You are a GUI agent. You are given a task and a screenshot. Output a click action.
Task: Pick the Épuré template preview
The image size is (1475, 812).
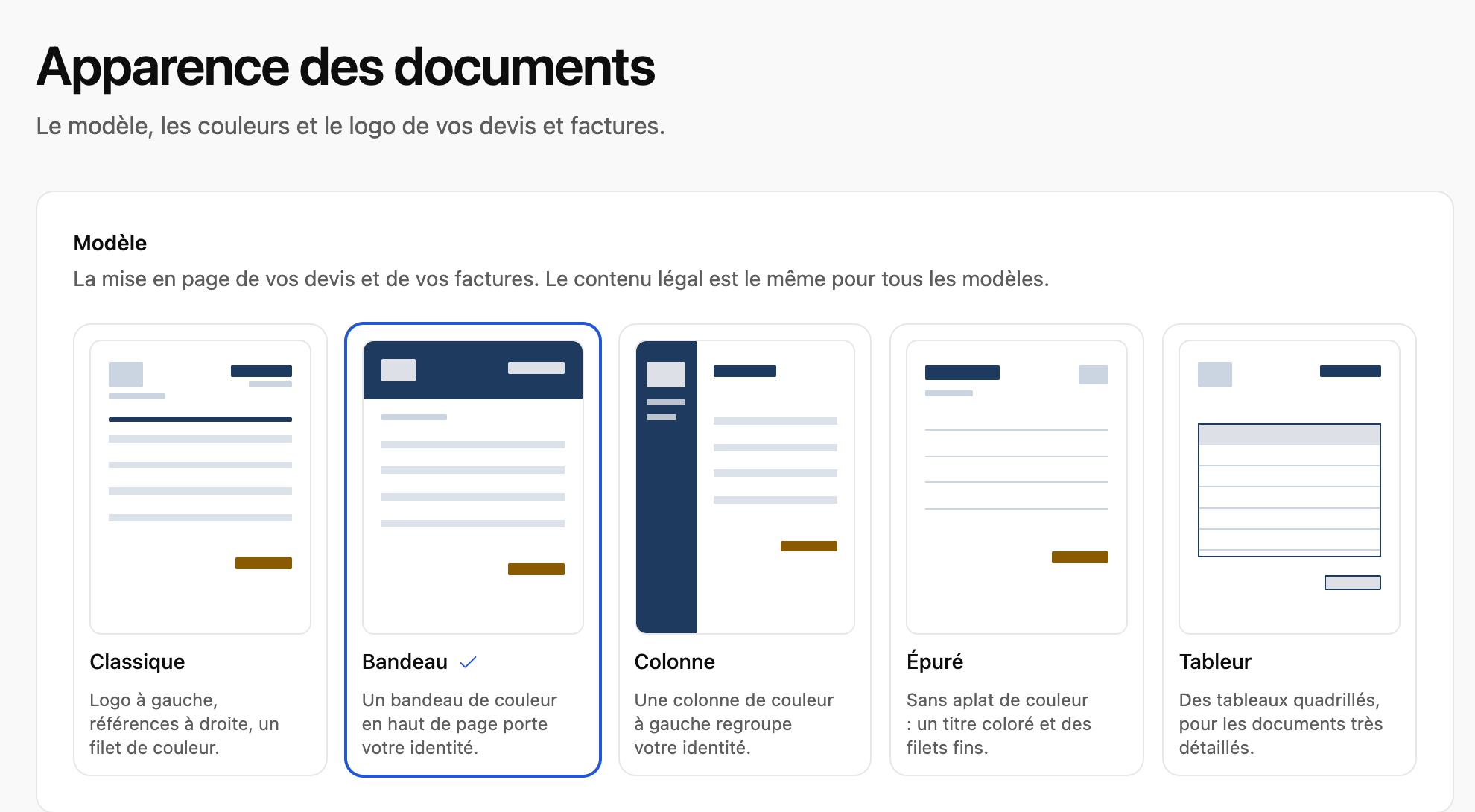pos(1017,487)
